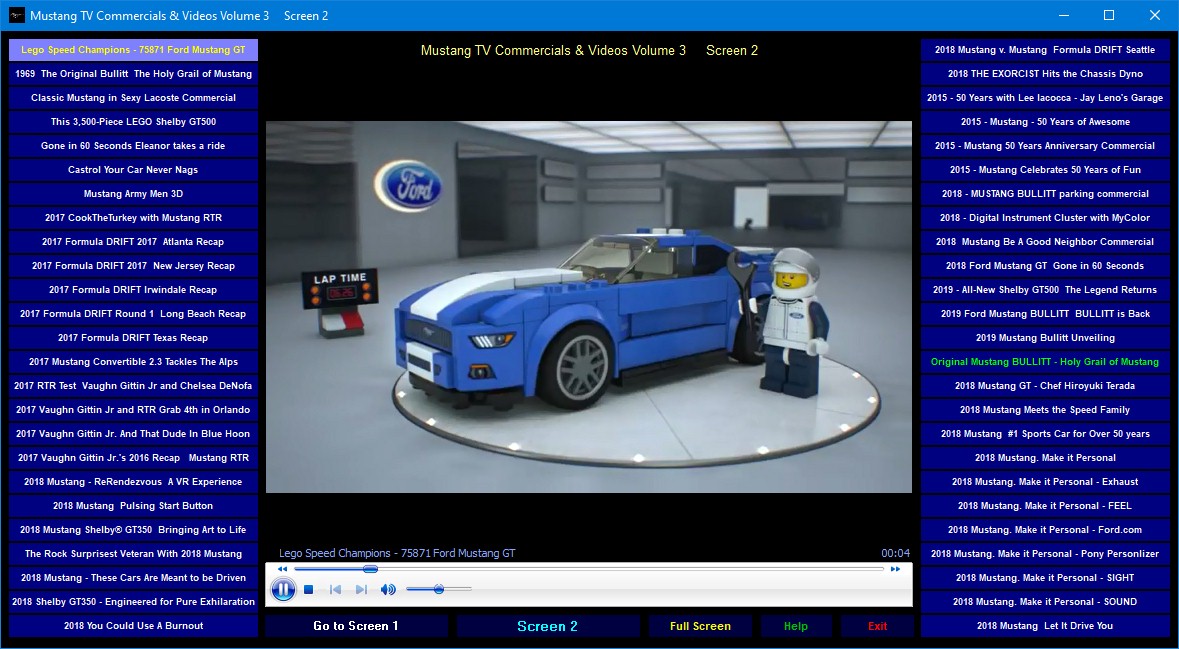This screenshot has width=1179, height=649.
Task: Play 2018 Mustang Let It Drive You
Action: click(x=1045, y=626)
